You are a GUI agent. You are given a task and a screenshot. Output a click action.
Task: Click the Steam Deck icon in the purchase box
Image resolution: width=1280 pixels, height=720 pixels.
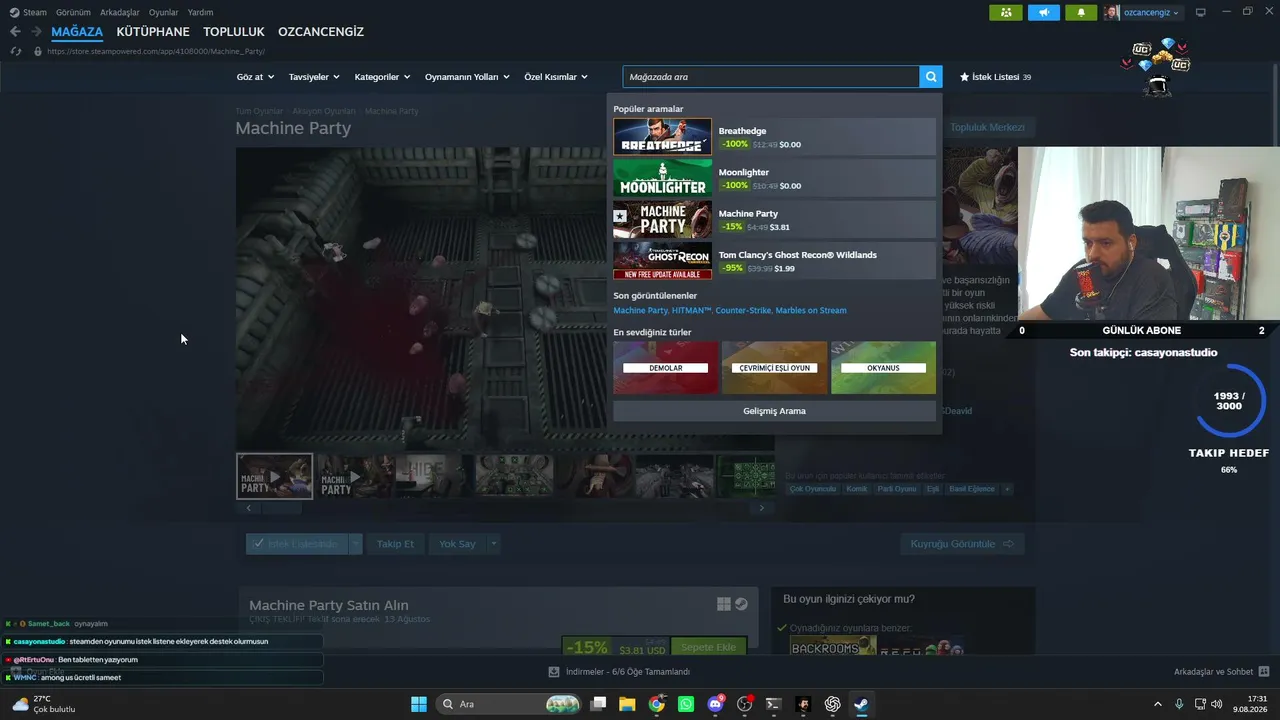click(x=741, y=604)
